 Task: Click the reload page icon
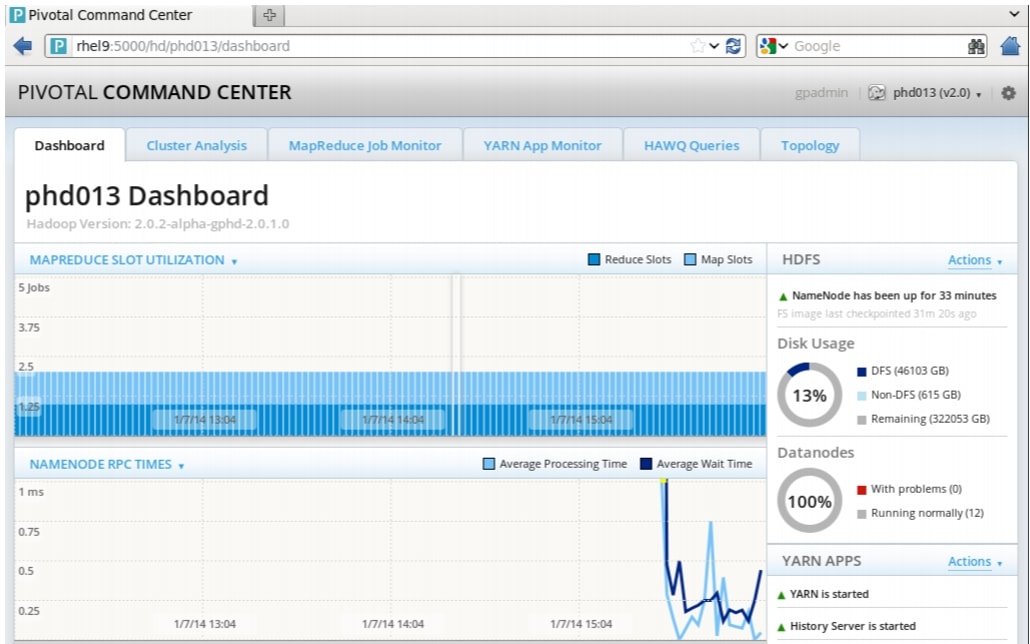pyautogui.click(x=733, y=46)
